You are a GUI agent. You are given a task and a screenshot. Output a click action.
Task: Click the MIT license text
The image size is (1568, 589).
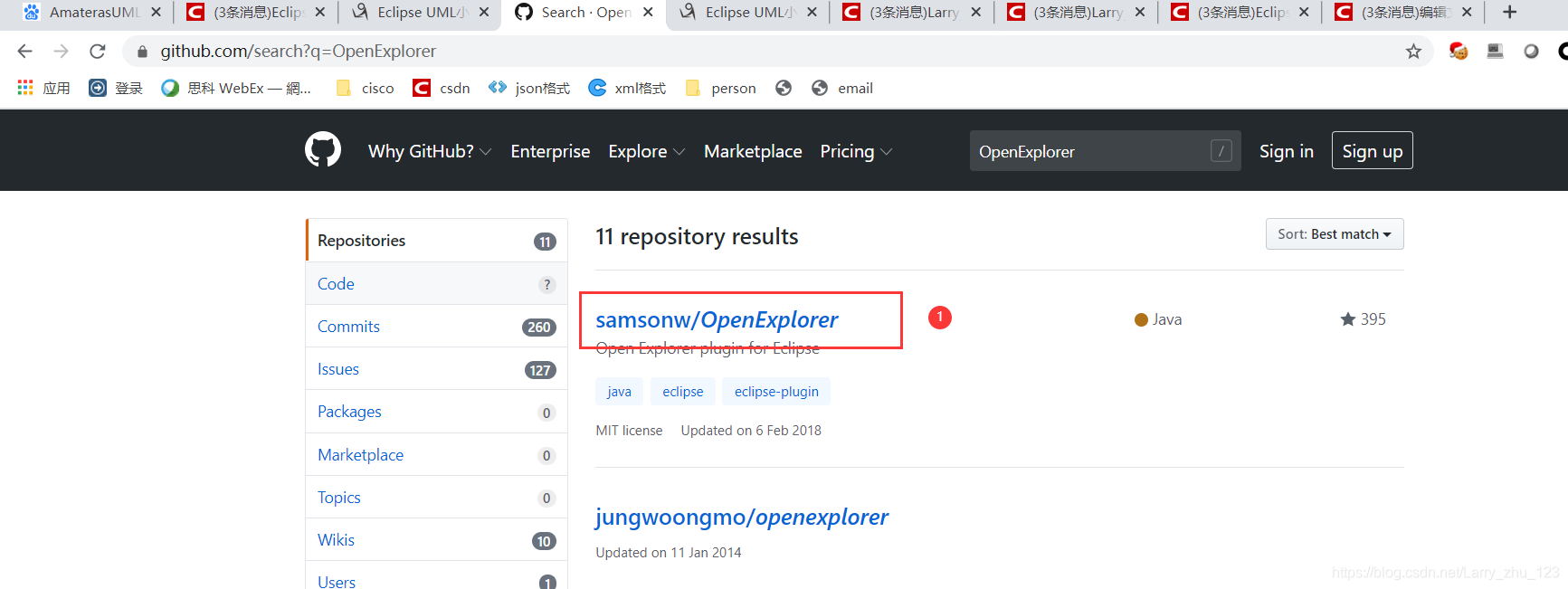coord(629,431)
